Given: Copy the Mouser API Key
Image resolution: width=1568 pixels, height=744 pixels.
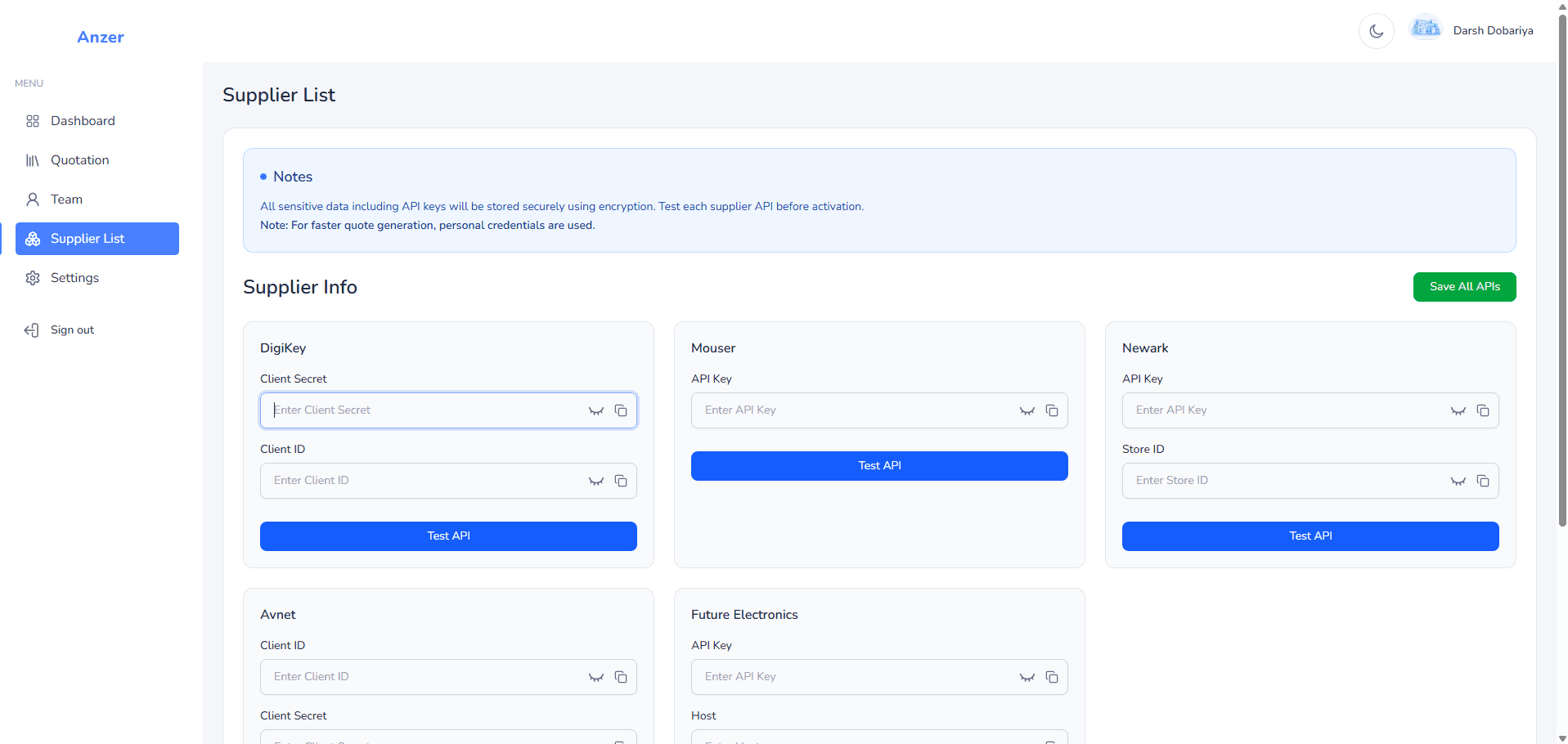Looking at the screenshot, I should click(1052, 410).
